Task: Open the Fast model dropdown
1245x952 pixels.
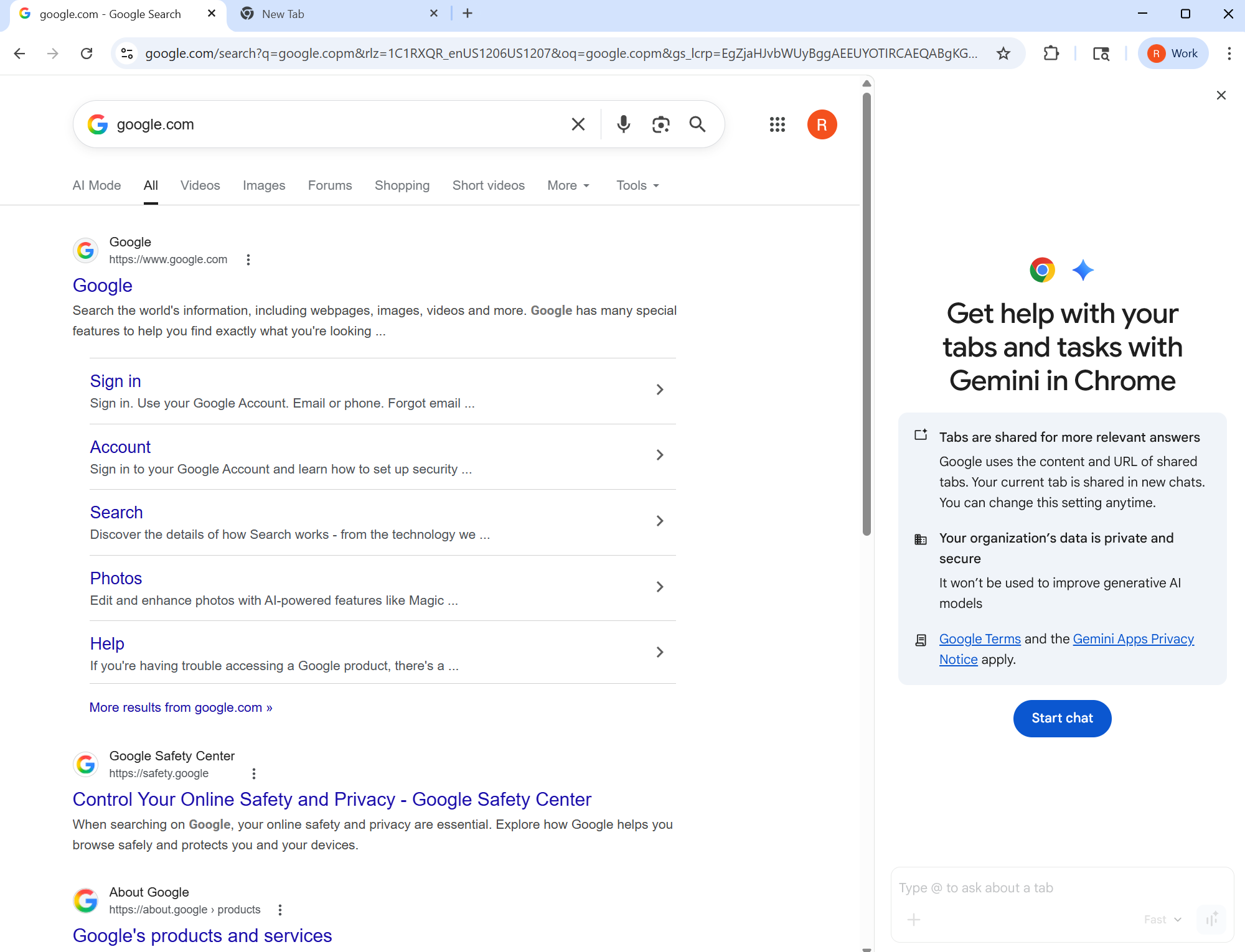Action: 1162,920
